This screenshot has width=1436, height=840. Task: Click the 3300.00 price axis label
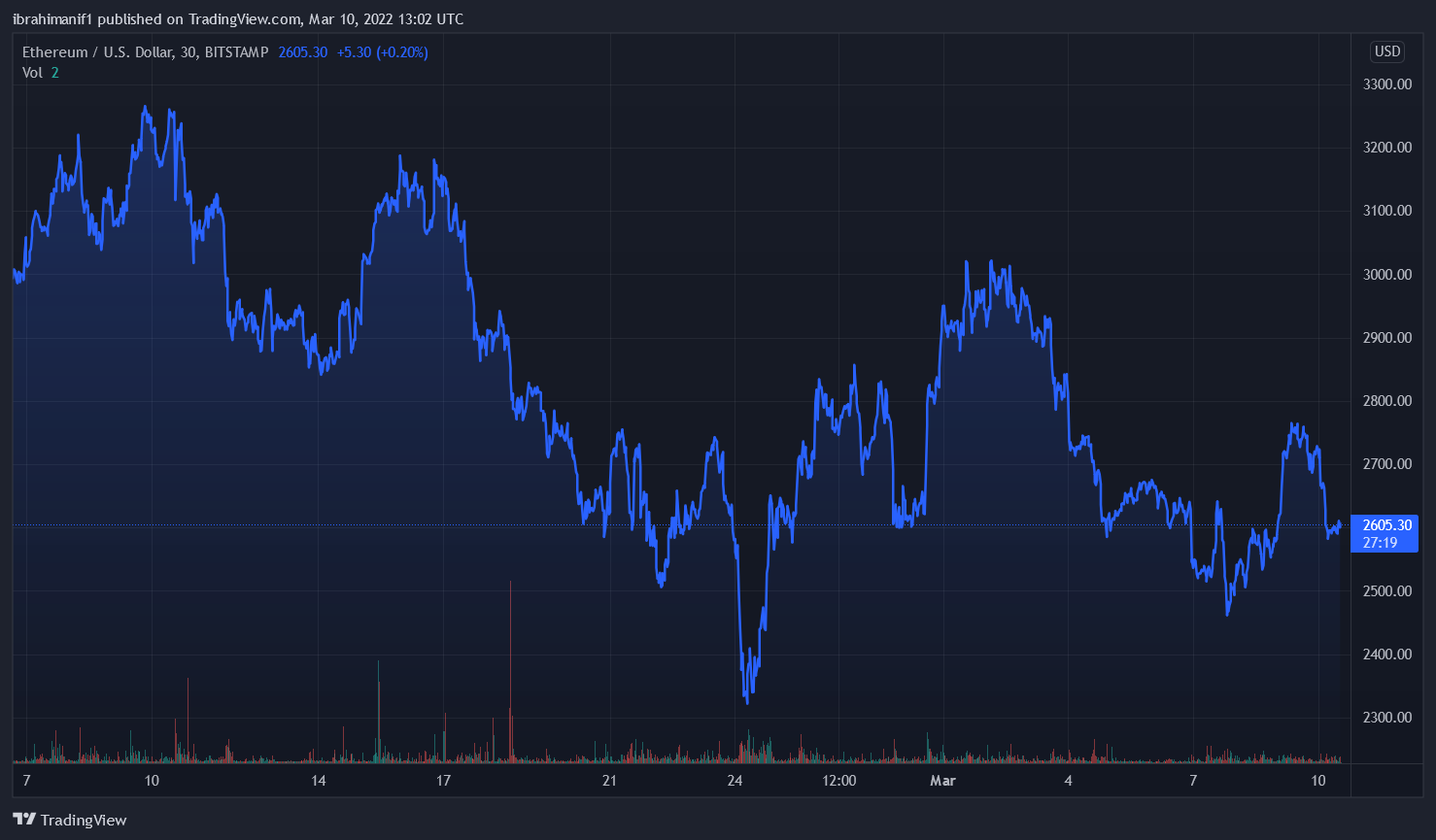point(1386,84)
